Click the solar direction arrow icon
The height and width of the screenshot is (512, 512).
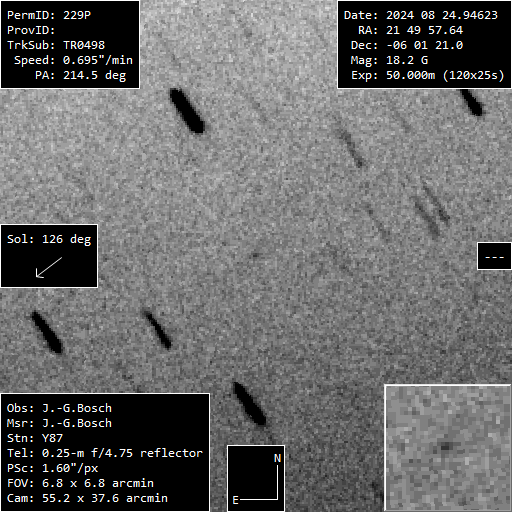click(x=49, y=267)
